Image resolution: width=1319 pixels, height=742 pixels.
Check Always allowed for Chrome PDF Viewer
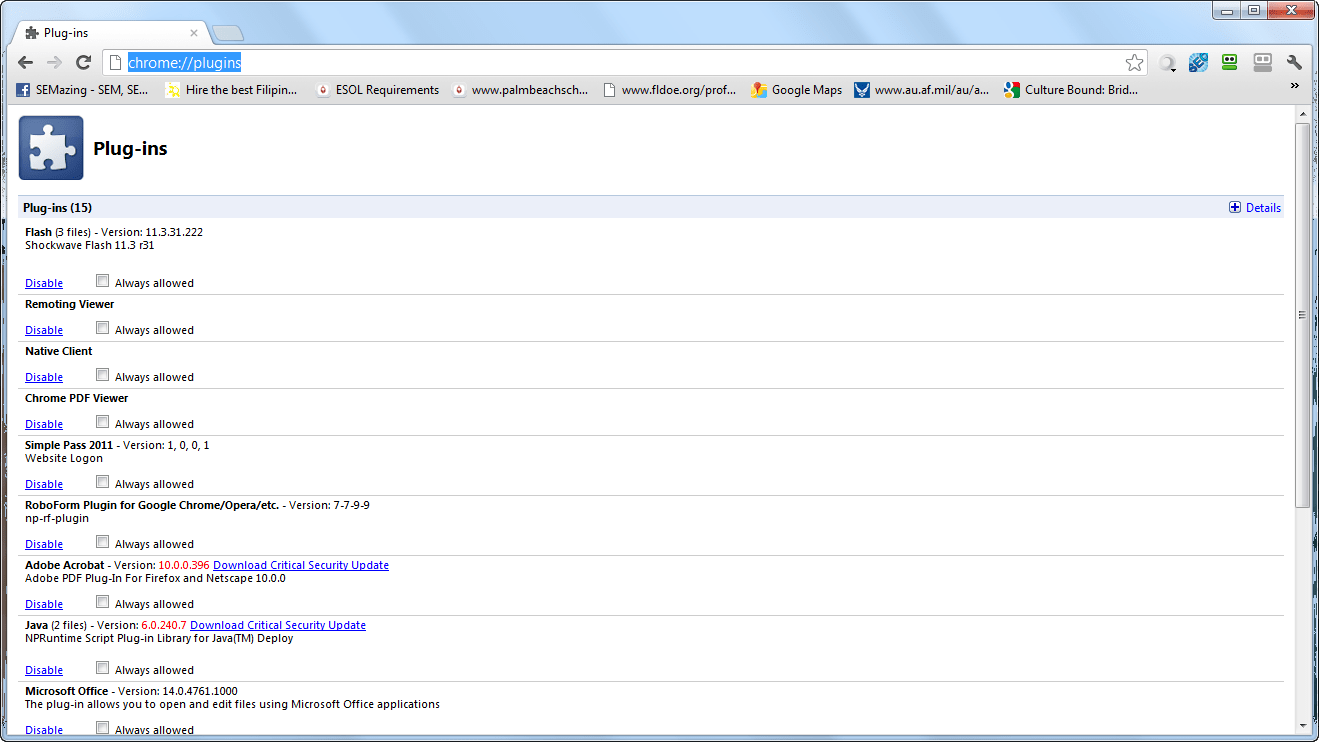103,422
